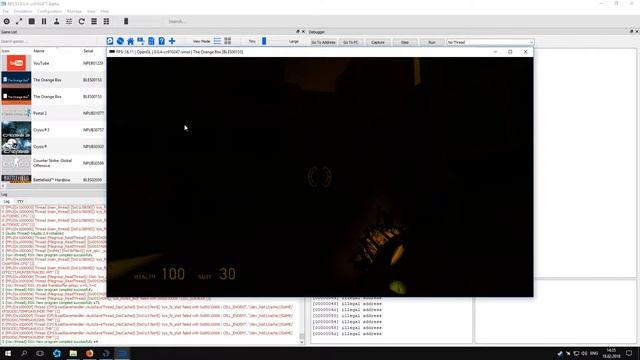Open the Configuration menu

(49, 11)
